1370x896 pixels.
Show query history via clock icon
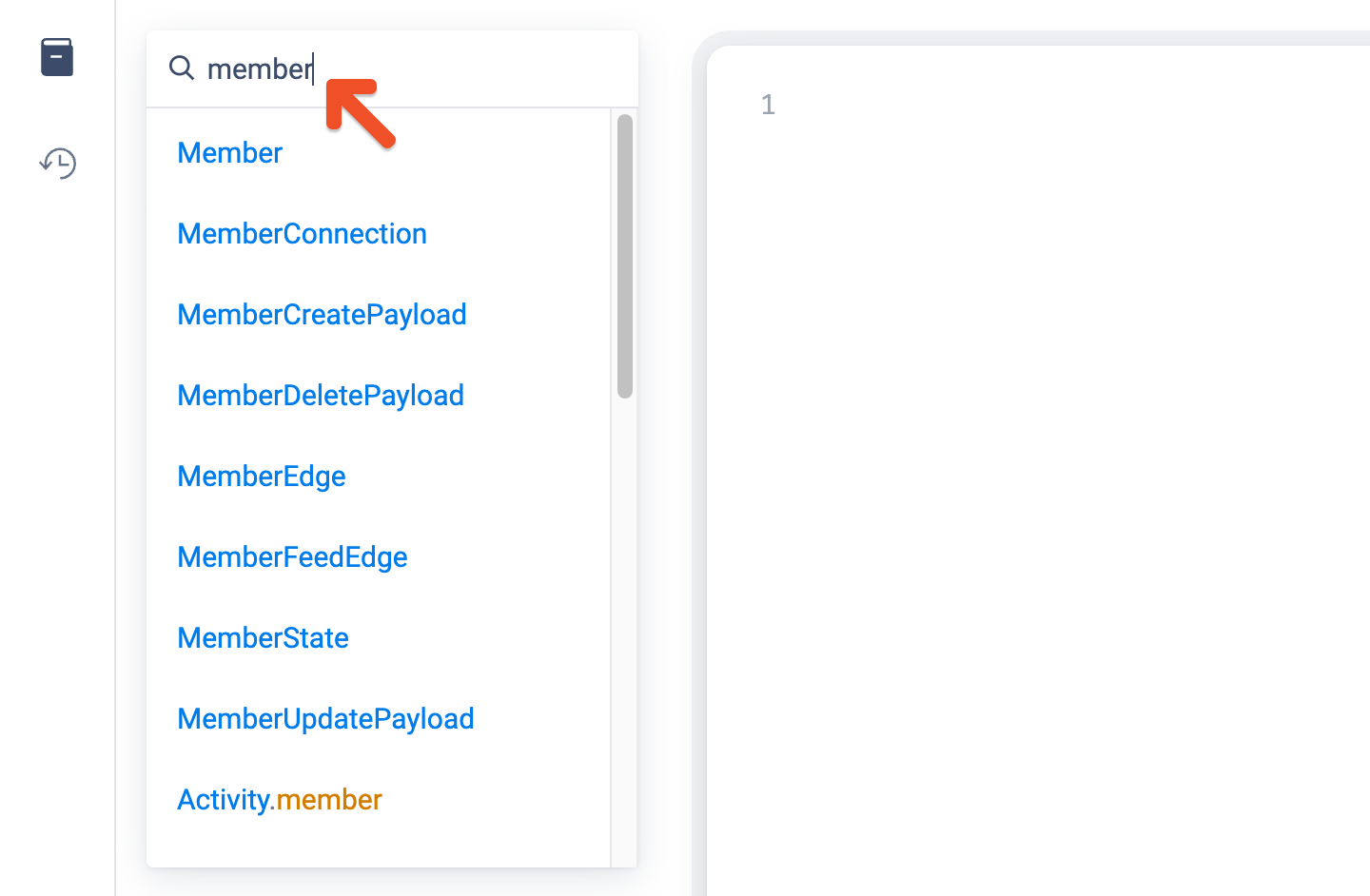coord(58,163)
